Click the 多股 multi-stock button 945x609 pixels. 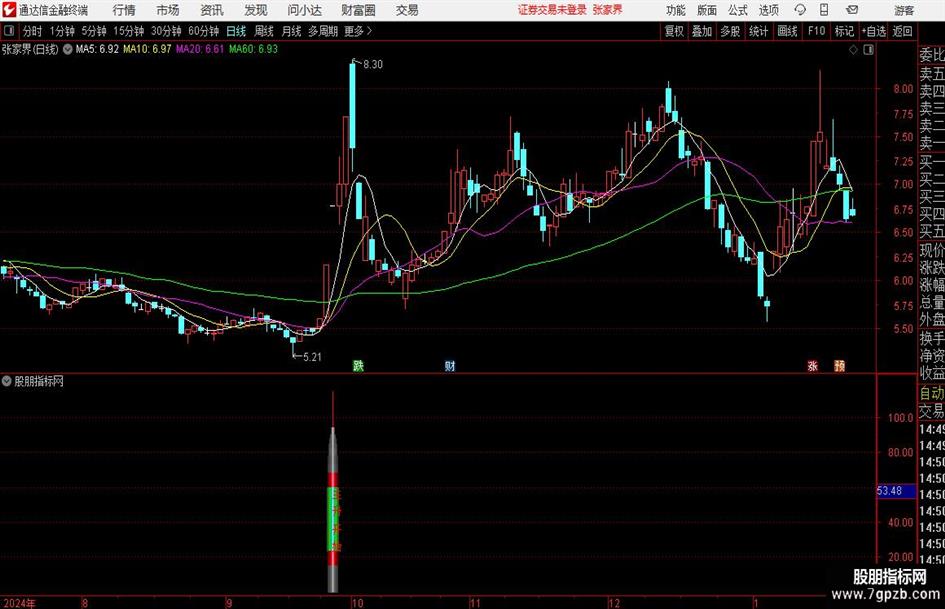pos(730,31)
